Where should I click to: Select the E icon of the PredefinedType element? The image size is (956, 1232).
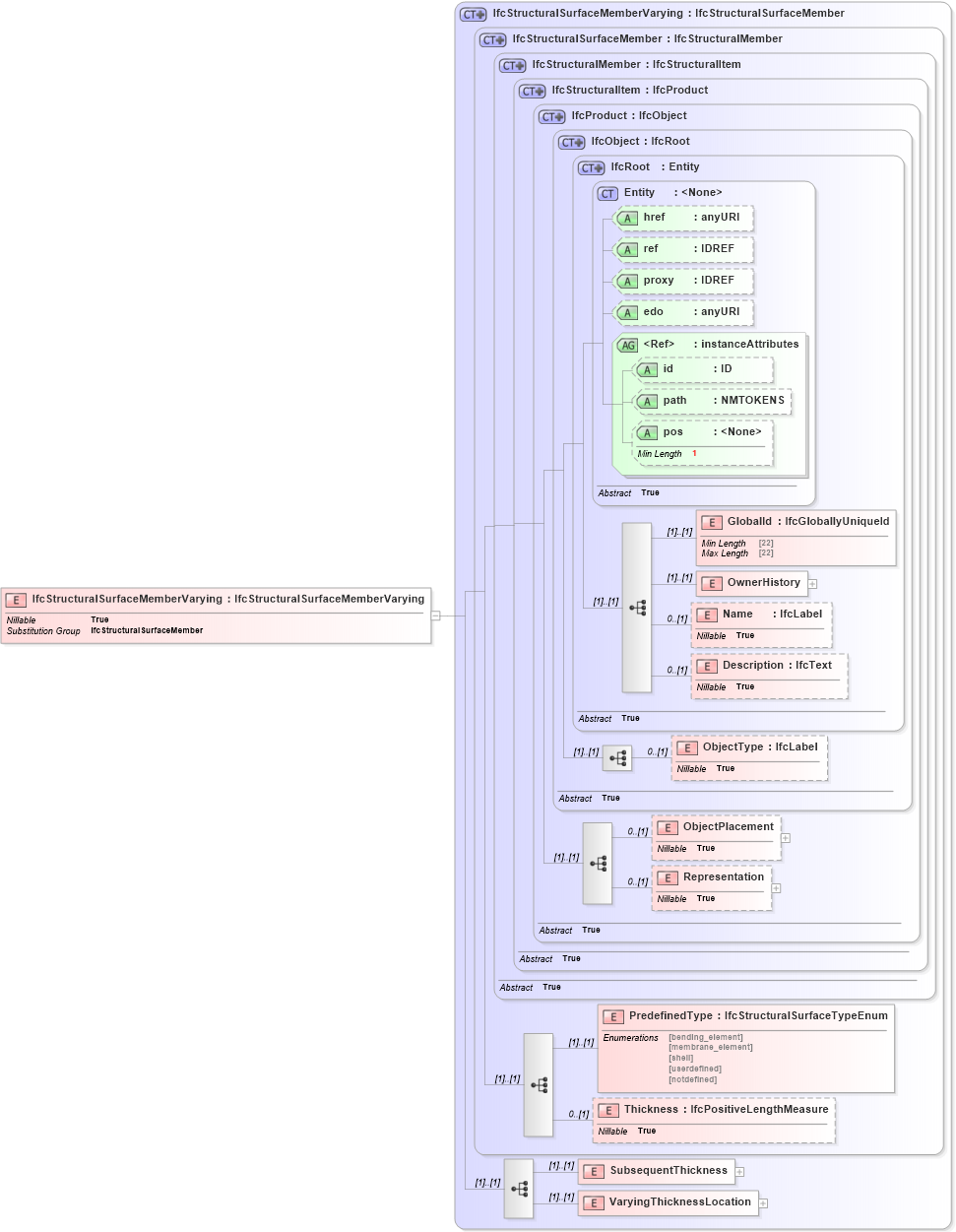[612, 1015]
